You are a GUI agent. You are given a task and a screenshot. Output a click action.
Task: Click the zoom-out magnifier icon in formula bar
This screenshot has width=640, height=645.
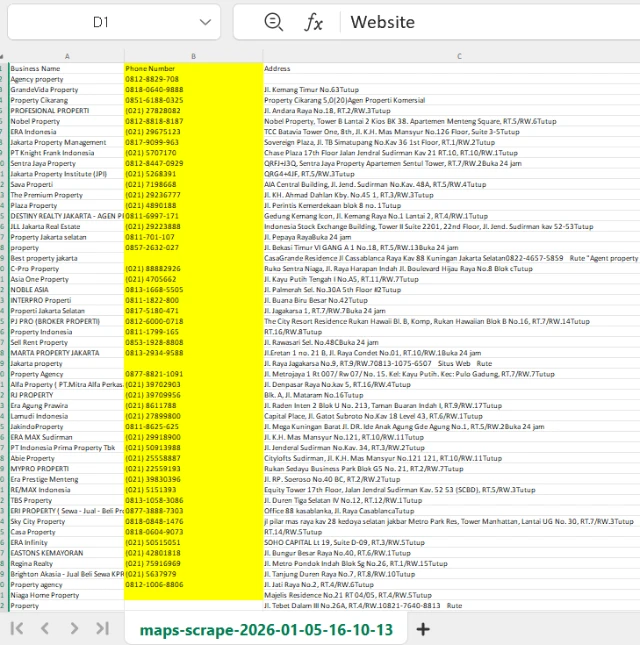(x=274, y=22)
